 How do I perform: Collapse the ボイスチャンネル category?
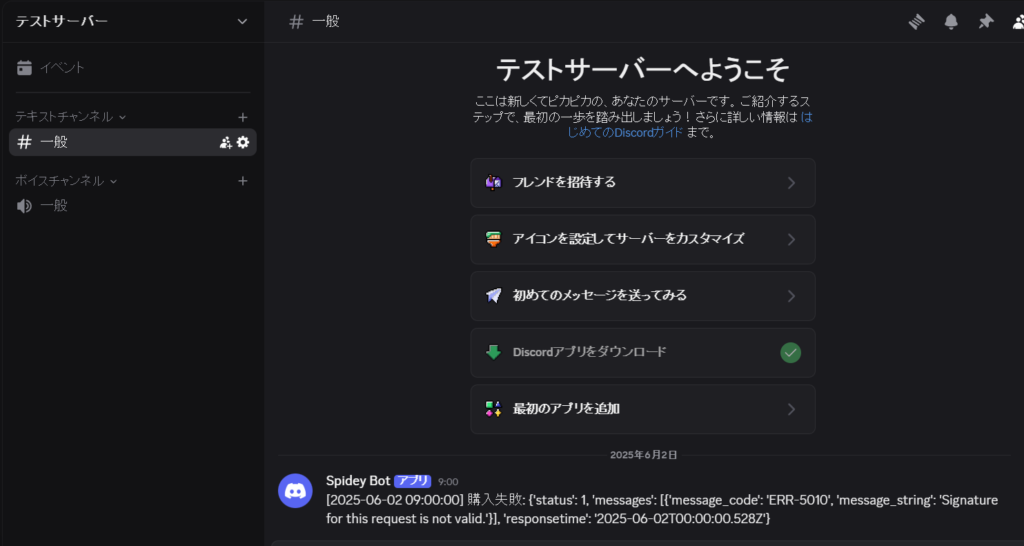pos(66,181)
